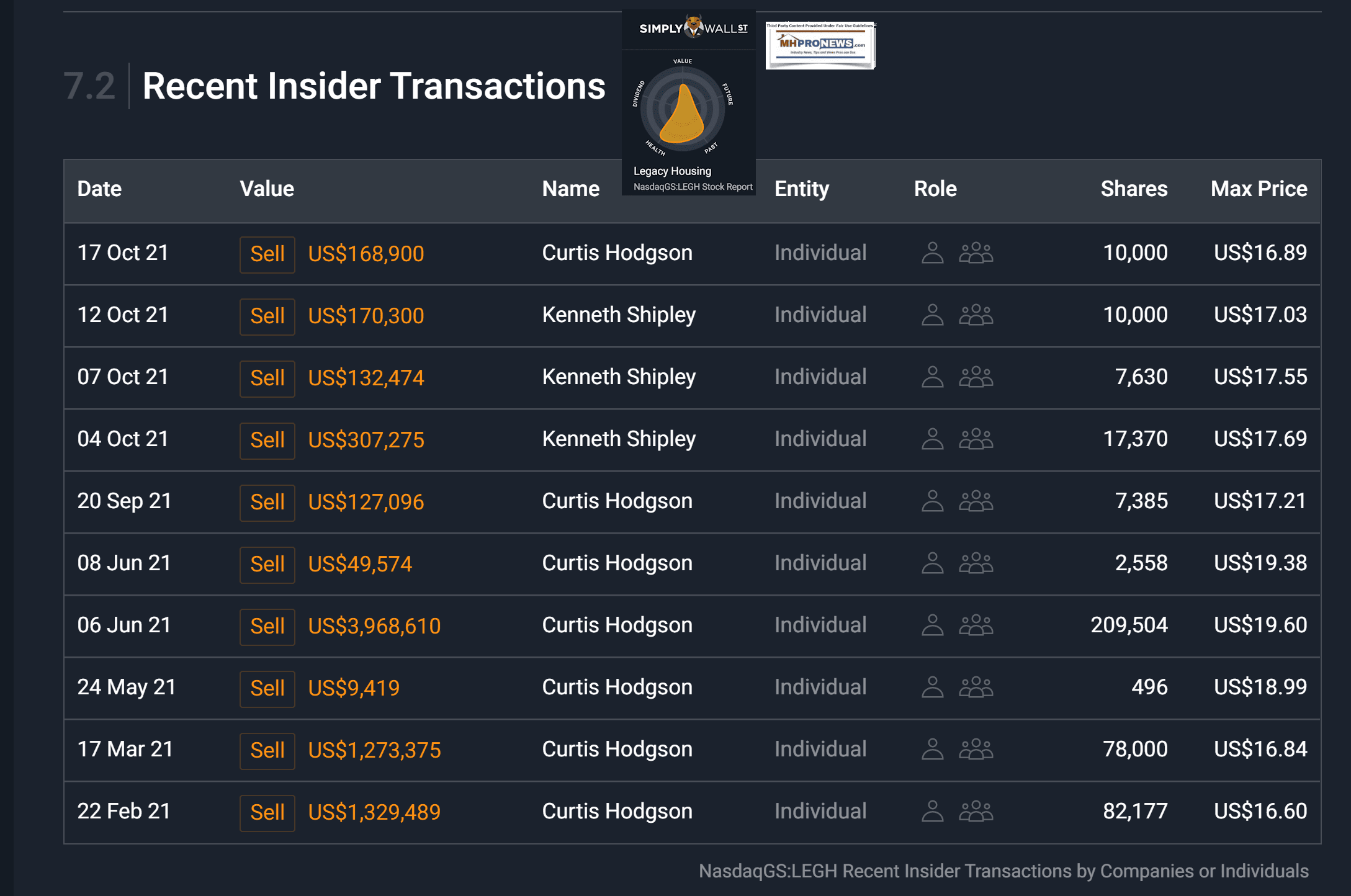Screen dimensions: 1351x896
Task: Select Kenneth Shipley in the 12 Oct 21 row
Action: tap(619, 315)
